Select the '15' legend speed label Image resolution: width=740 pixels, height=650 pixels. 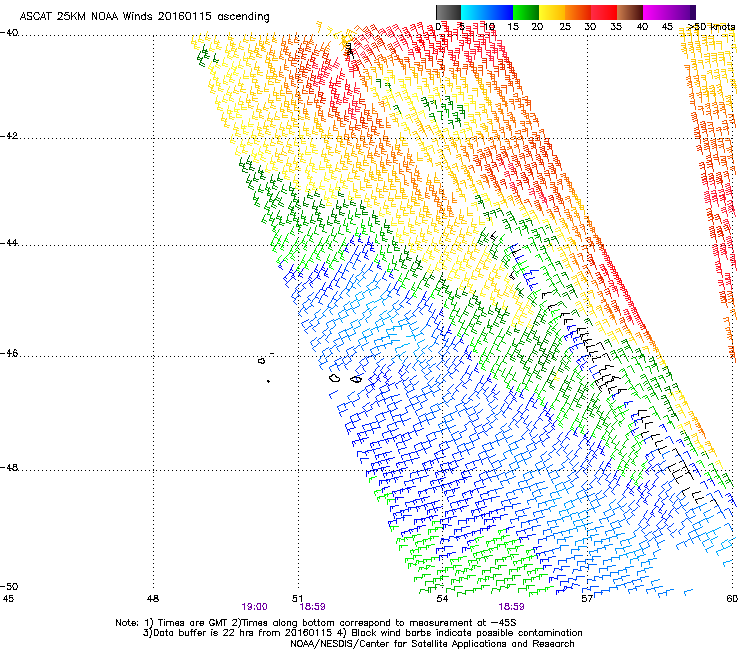pyautogui.click(x=513, y=27)
